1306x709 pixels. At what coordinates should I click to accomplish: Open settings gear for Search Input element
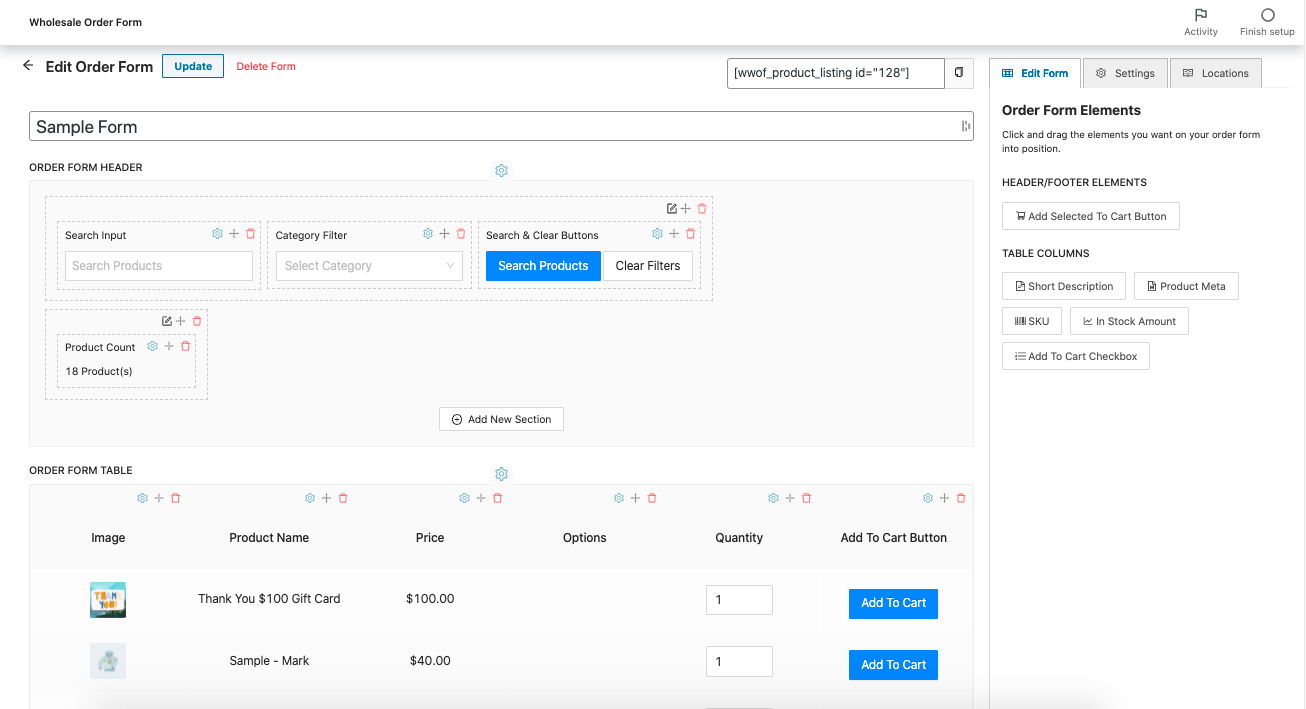pos(217,234)
